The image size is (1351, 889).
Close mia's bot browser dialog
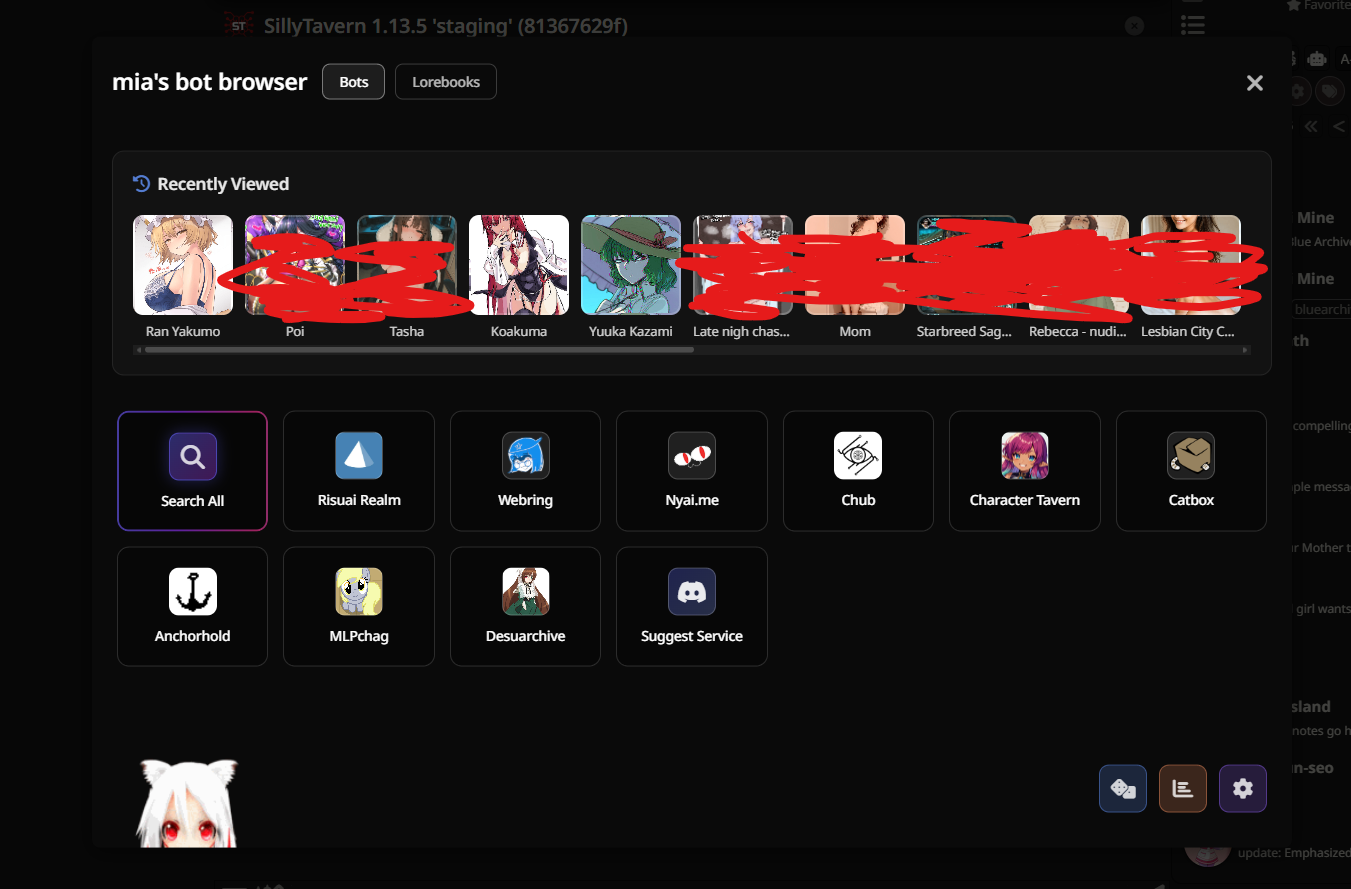[1255, 83]
